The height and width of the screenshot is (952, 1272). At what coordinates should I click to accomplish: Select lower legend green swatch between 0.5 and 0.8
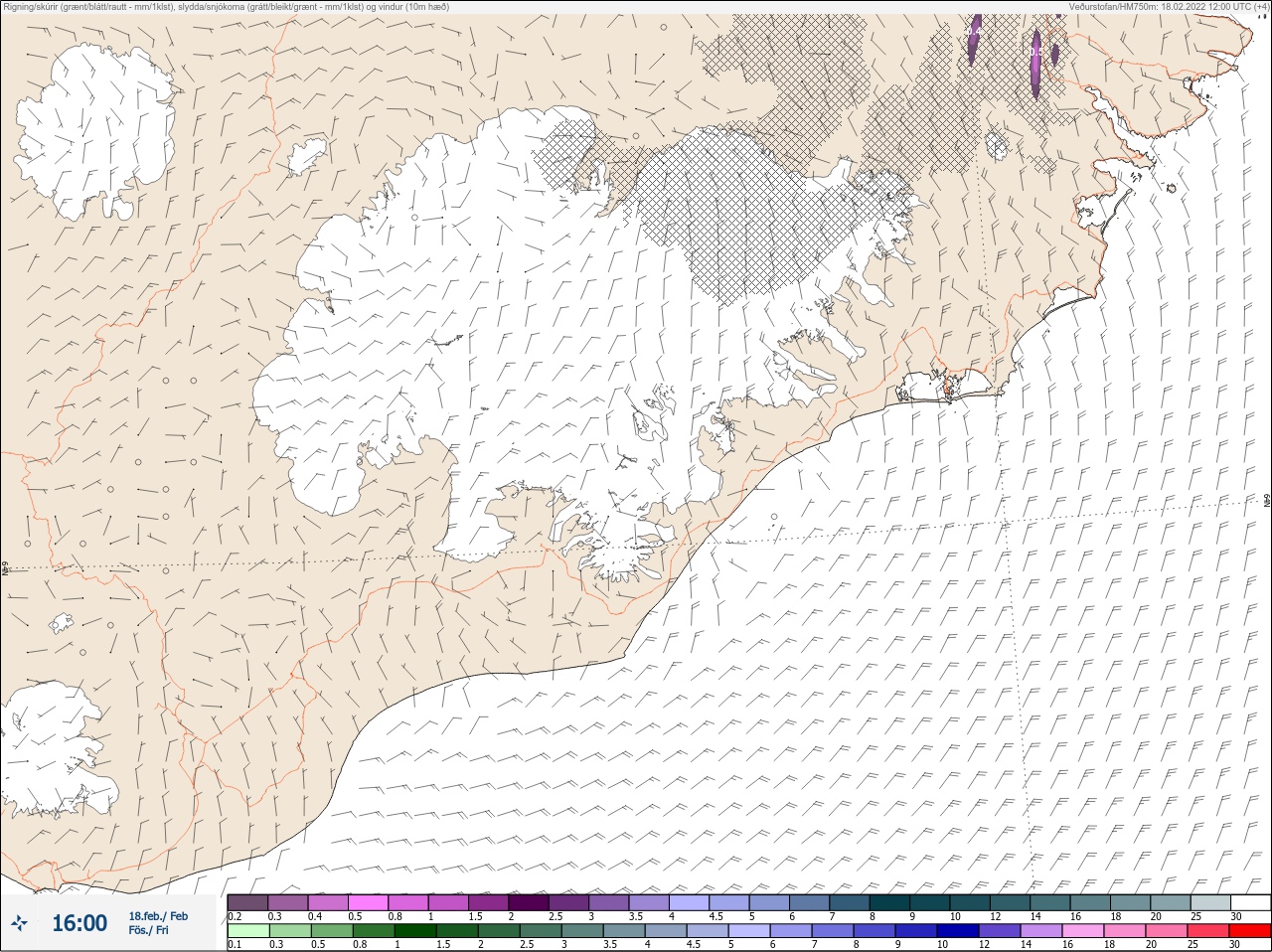pos(332,931)
